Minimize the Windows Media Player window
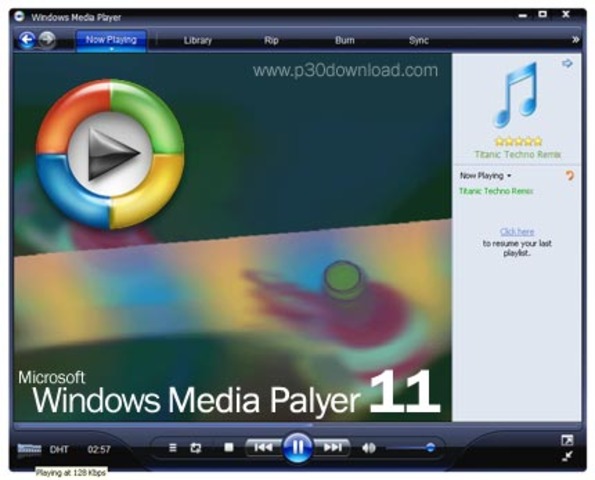The image size is (595, 480). pyautogui.click(x=523, y=16)
